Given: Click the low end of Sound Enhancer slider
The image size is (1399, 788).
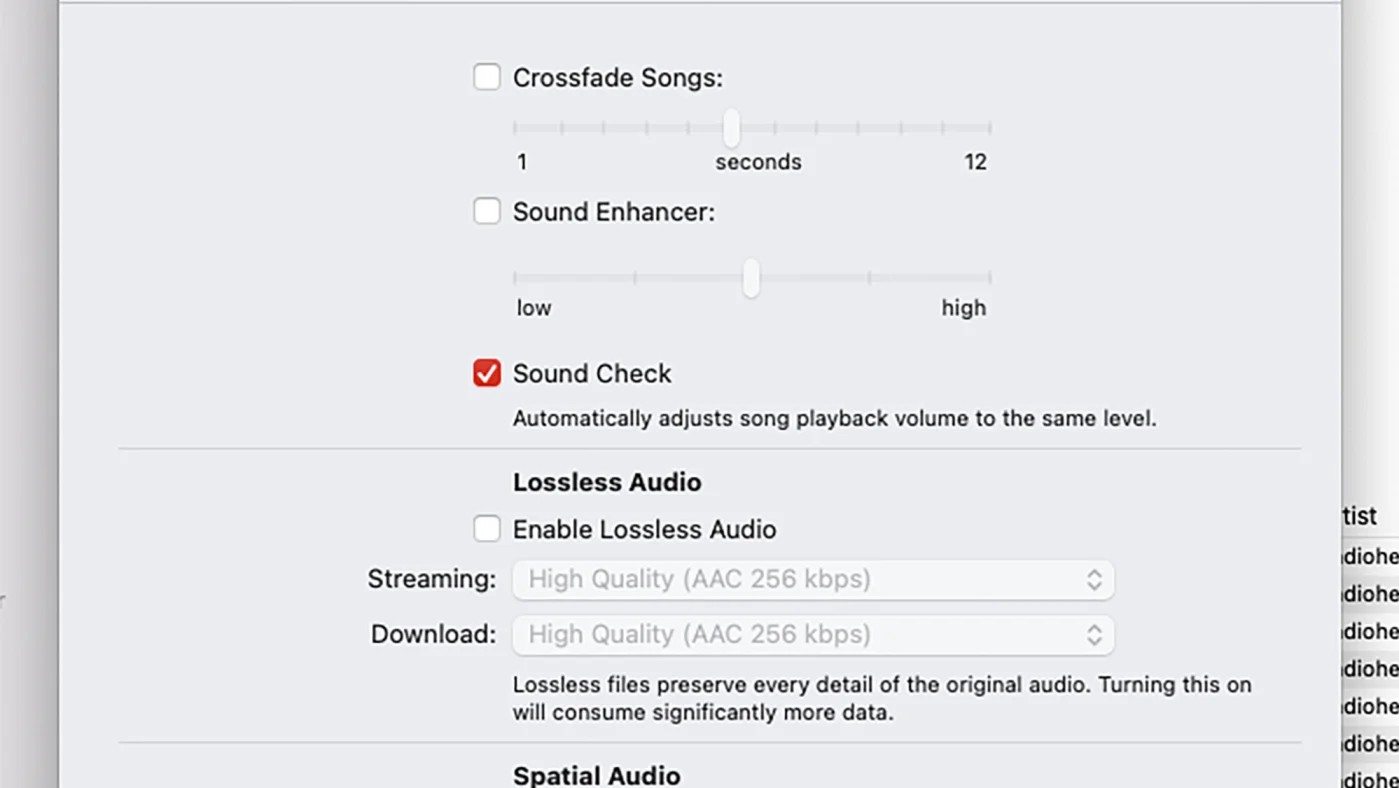Looking at the screenshot, I should coord(516,278).
